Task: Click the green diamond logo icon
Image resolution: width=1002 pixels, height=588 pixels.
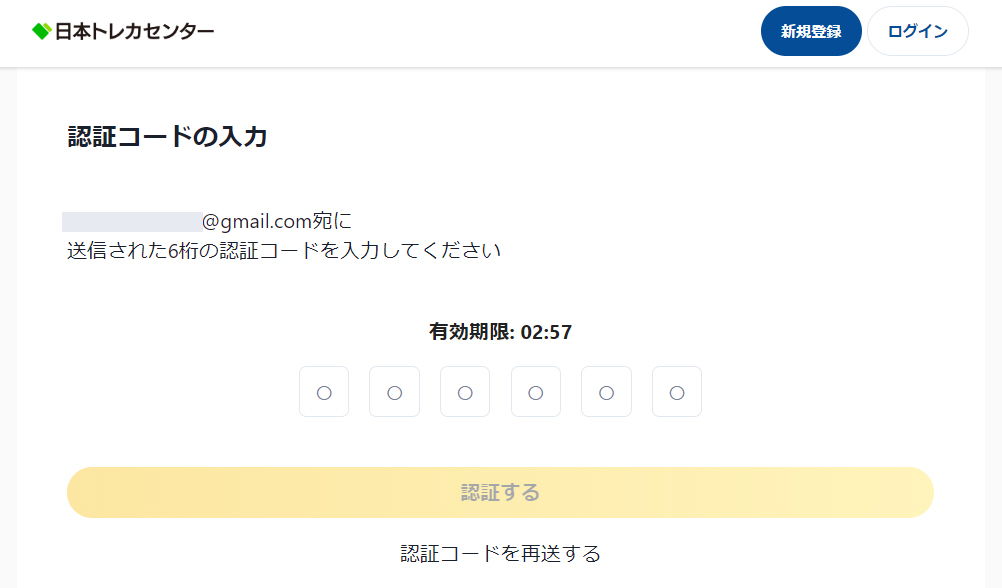Action: [42, 31]
